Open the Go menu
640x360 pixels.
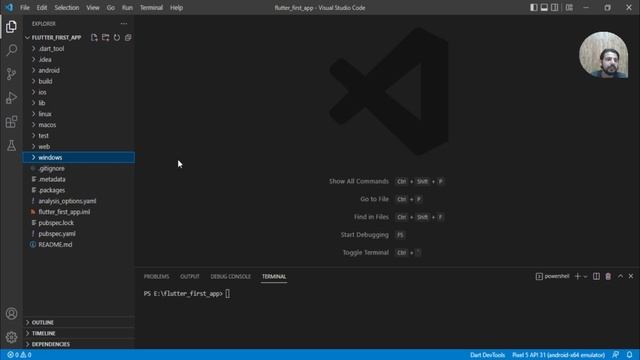click(111, 7)
